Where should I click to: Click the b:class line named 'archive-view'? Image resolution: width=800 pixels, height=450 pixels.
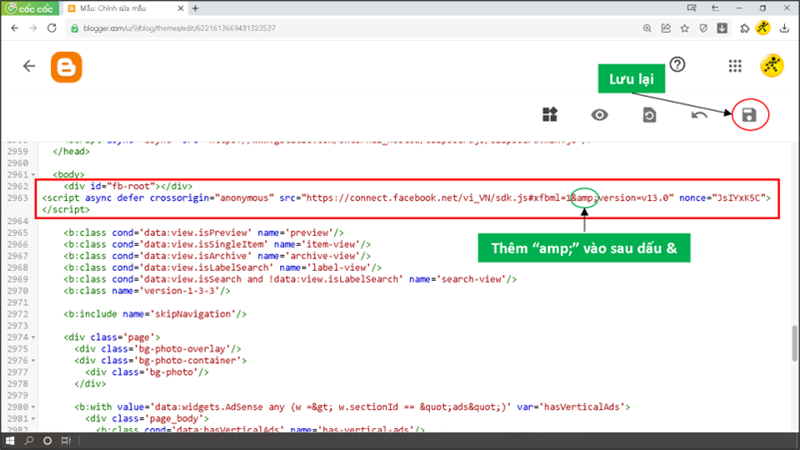[217, 256]
